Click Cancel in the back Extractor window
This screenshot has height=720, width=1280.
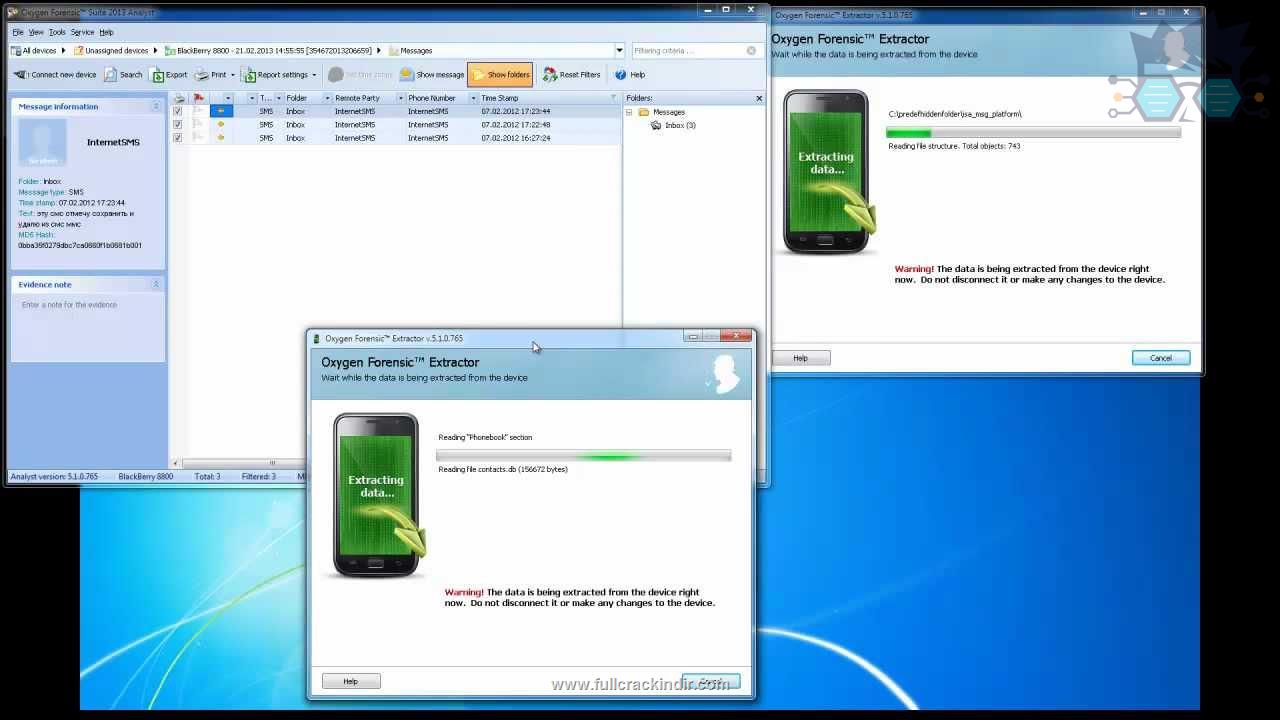pos(1161,358)
